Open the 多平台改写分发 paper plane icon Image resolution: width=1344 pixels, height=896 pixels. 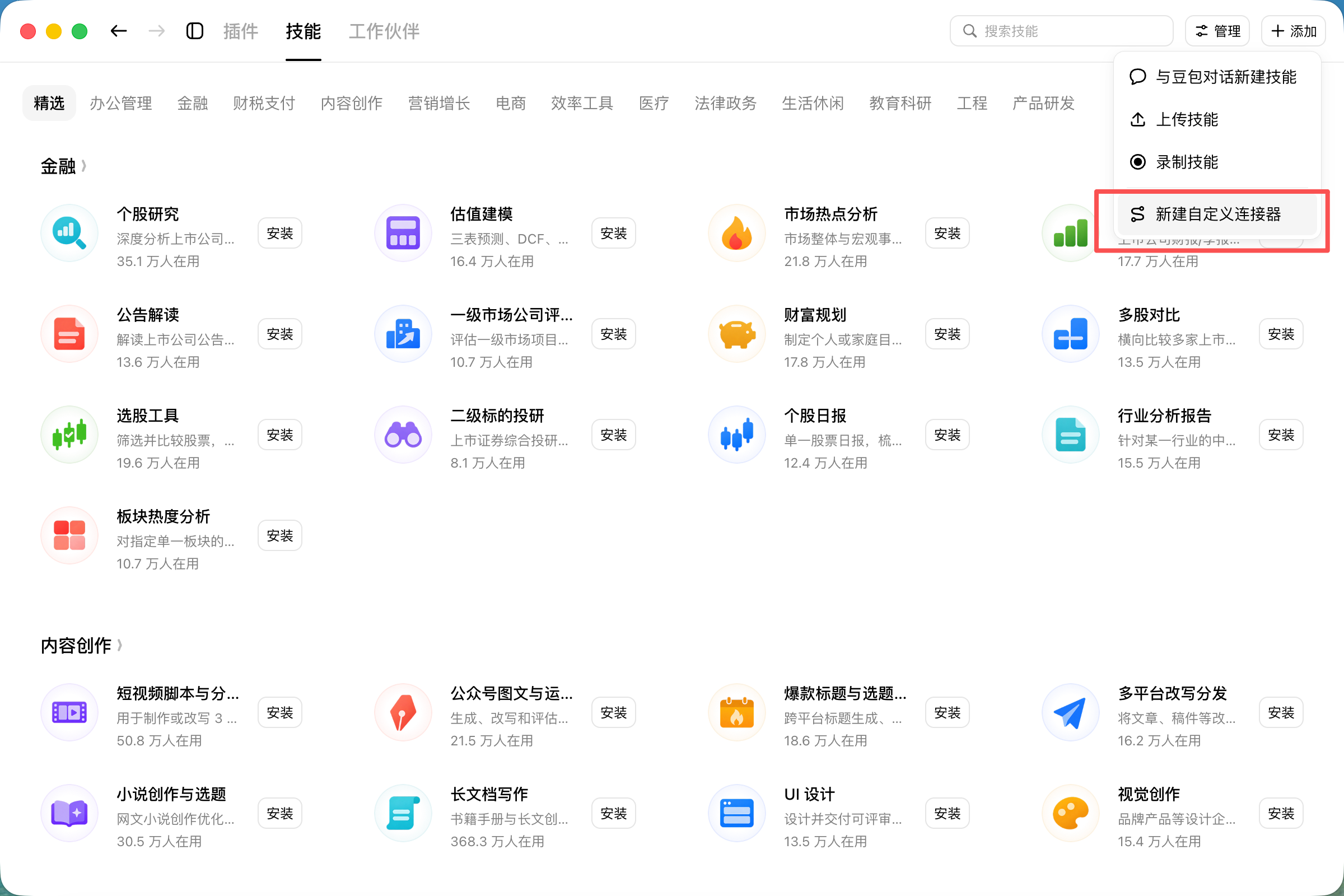tap(1070, 712)
